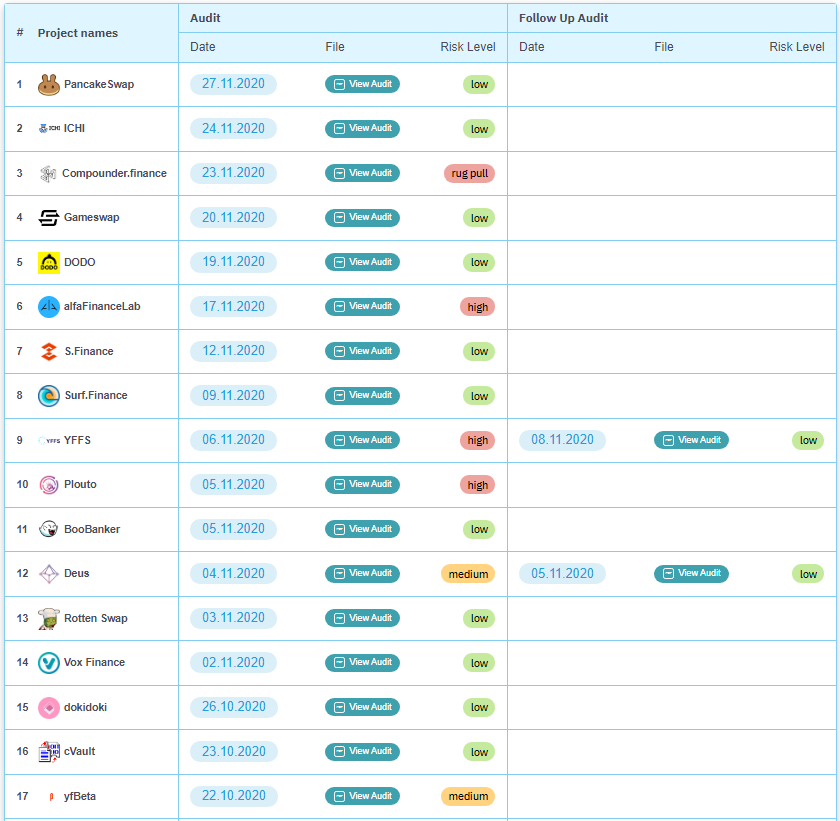Screen dimensions: 840x821
Task: Click the high risk badge for alfaFinanceLab
Action: pos(477,307)
